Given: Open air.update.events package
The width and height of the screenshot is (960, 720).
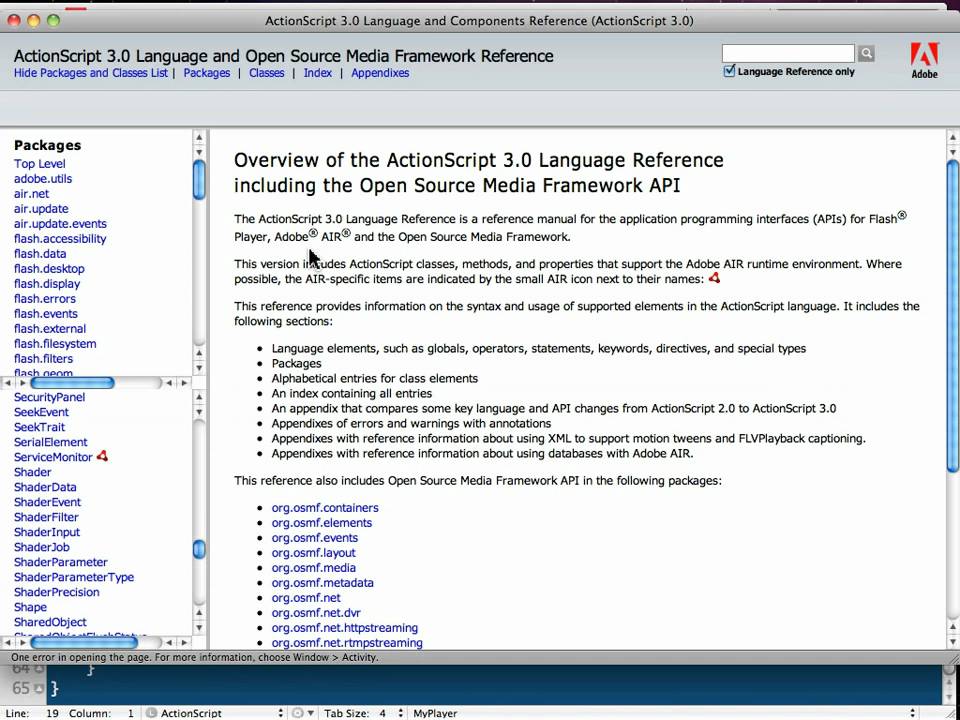Looking at the screenshot, I should tap(60, 223).
